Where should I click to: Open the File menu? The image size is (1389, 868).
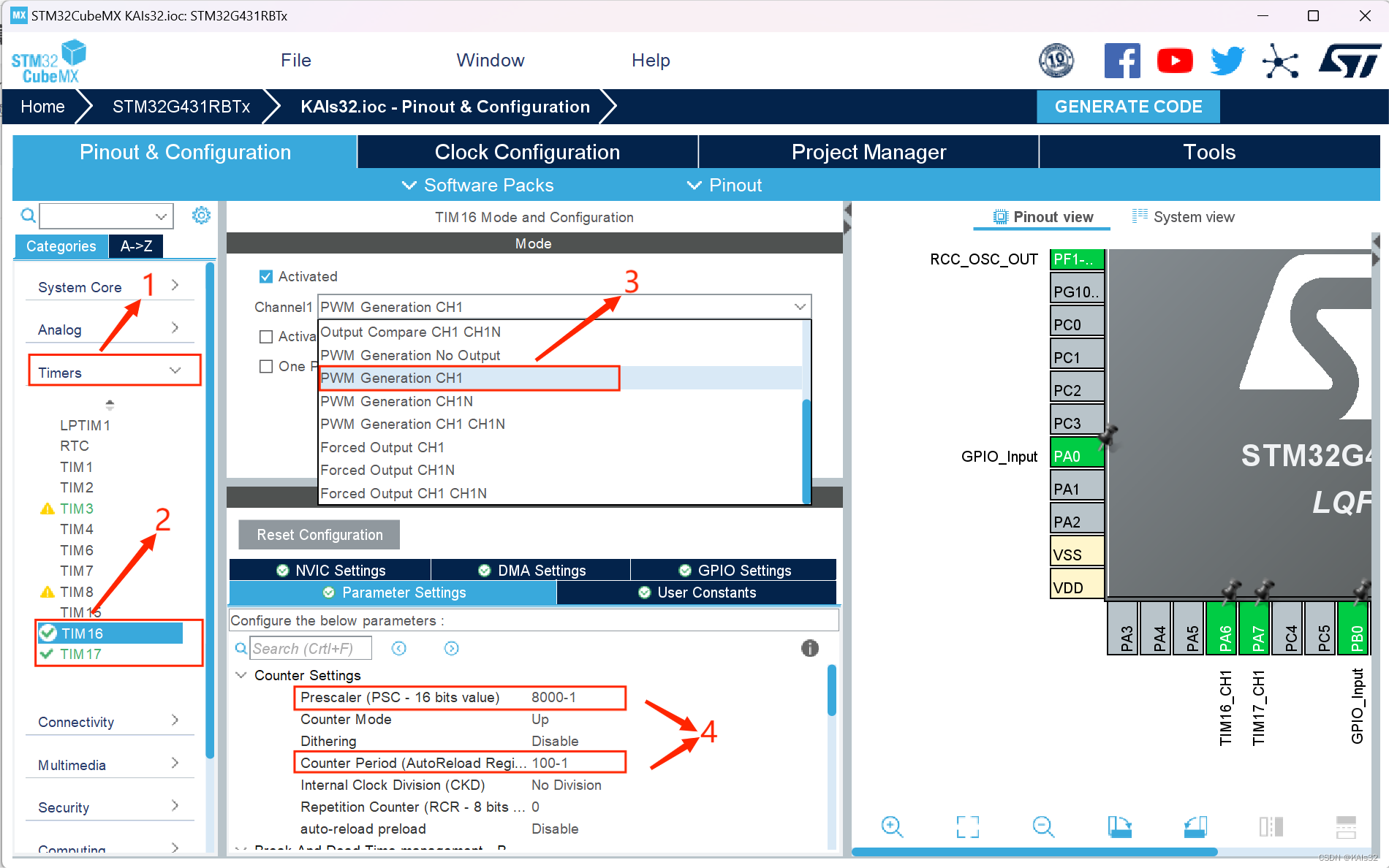[296, 61]
